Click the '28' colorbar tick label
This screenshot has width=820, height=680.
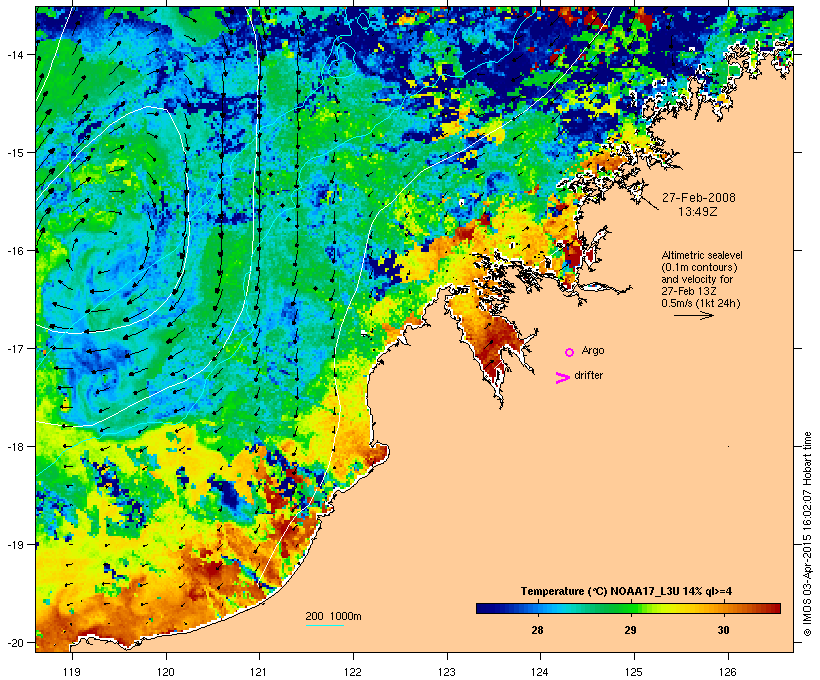537,630
